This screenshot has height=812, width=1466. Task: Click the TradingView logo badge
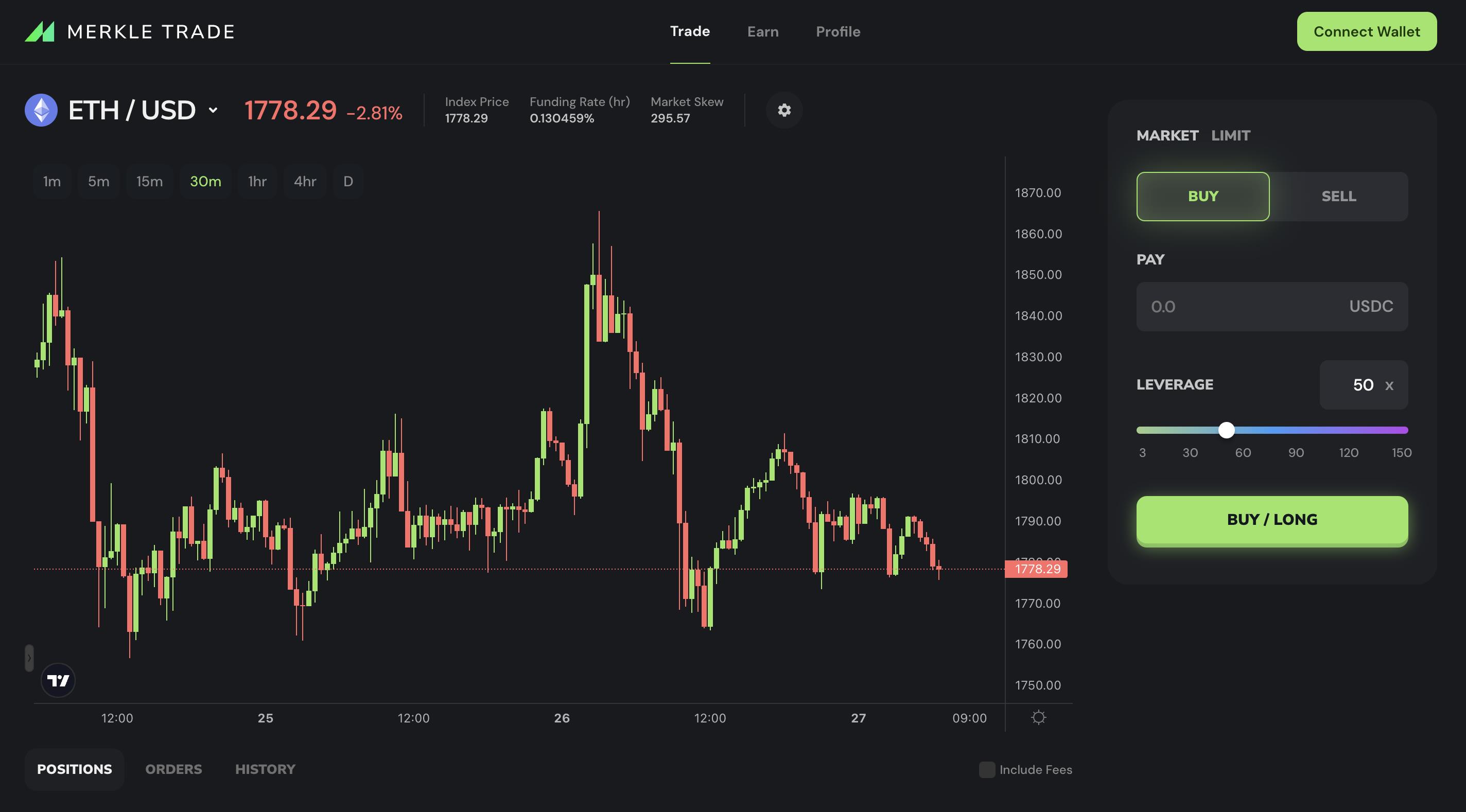pyautogui.click(x=58, y=680)
